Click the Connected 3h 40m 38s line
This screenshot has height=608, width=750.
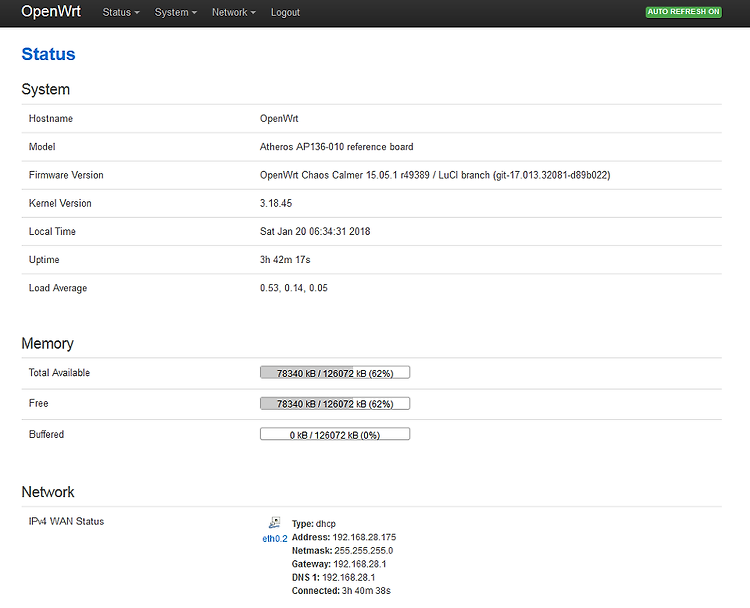click(x=342, y=591)
